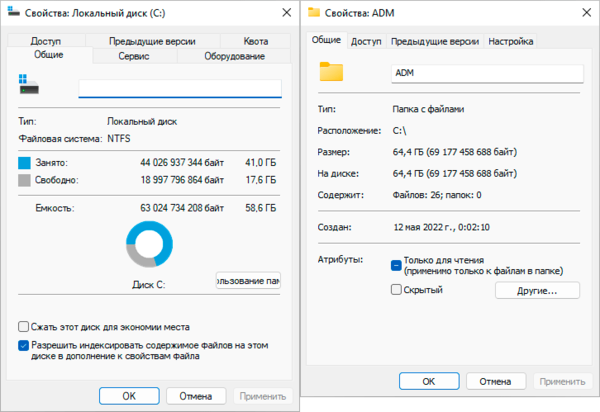
Task: Click 'Отмена' in Local Disk properties
Action: 196,396
